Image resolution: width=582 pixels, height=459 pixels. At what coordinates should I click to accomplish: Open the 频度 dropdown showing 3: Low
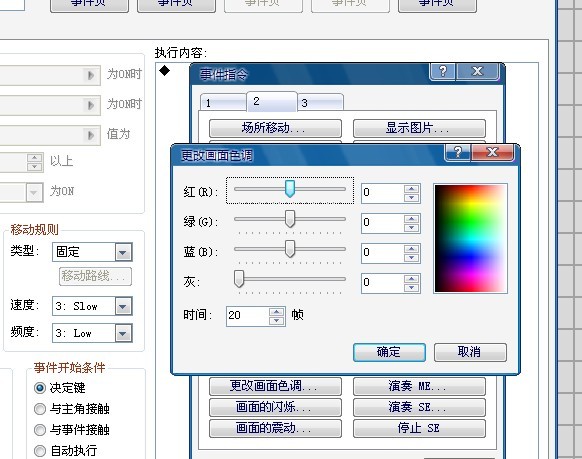click(123, 333)
